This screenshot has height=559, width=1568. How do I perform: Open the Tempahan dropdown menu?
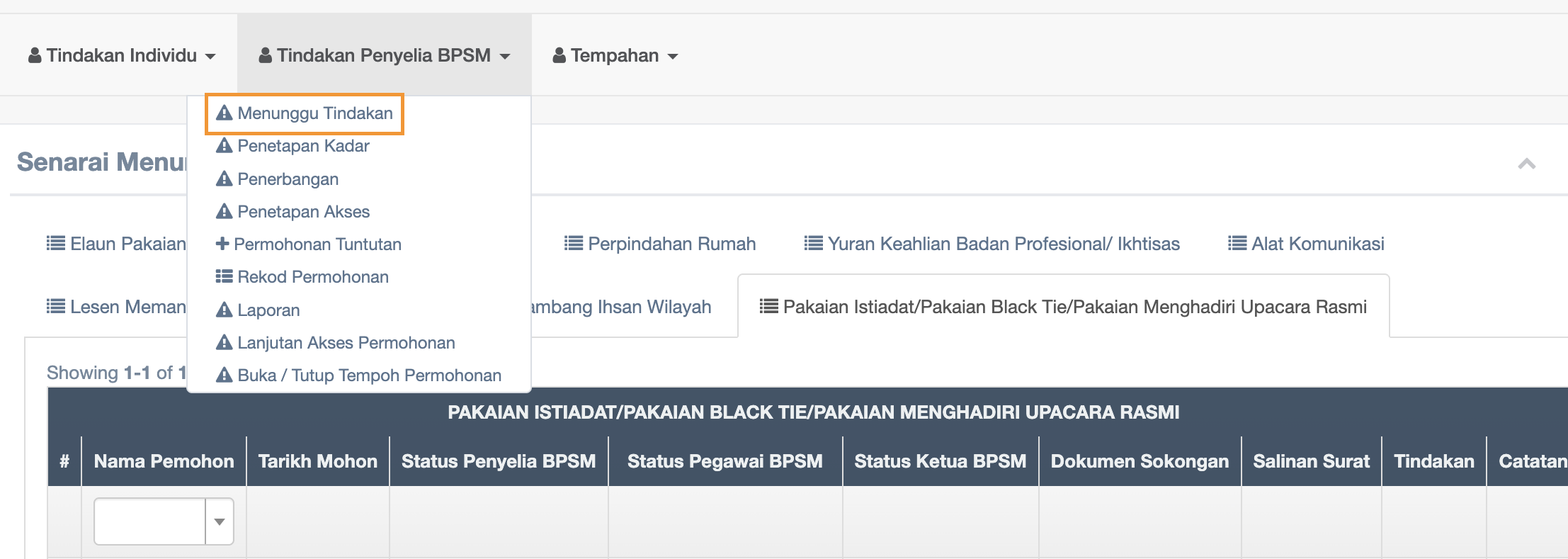pyautogui.click(x=615, y=55)
